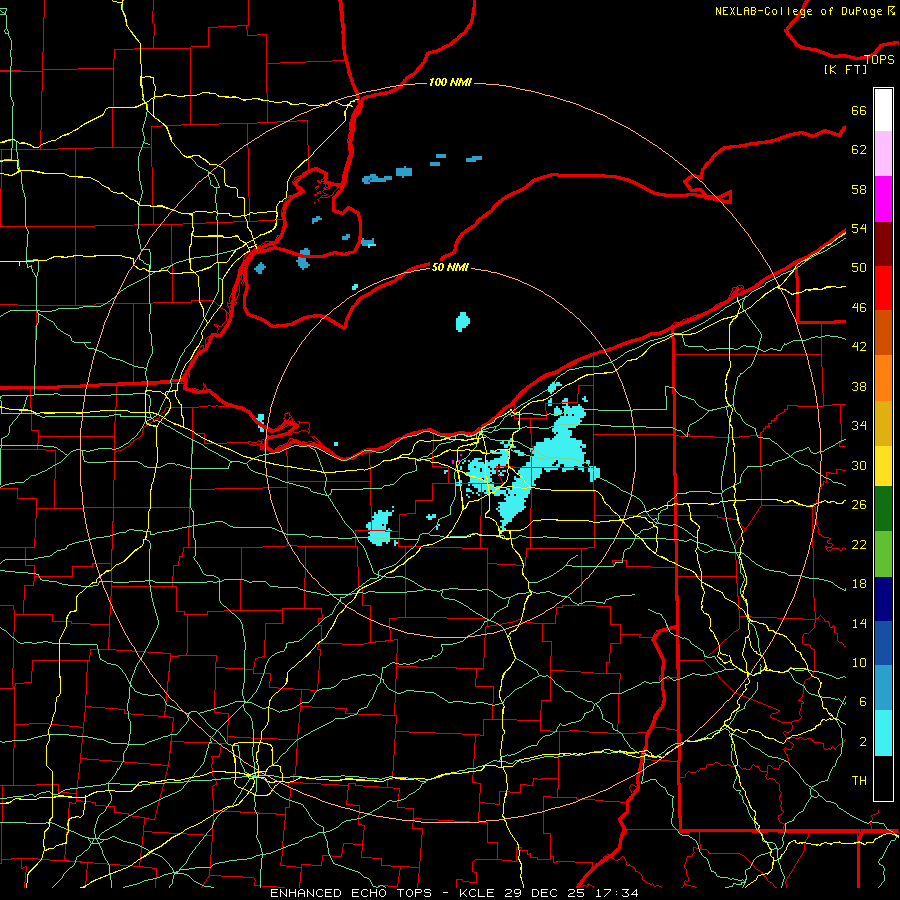Viewport: 900px width, 900px height.
Task: Click the medium blue 10 kft swatch
Action: pyautogui.click(x=883, y=643)
